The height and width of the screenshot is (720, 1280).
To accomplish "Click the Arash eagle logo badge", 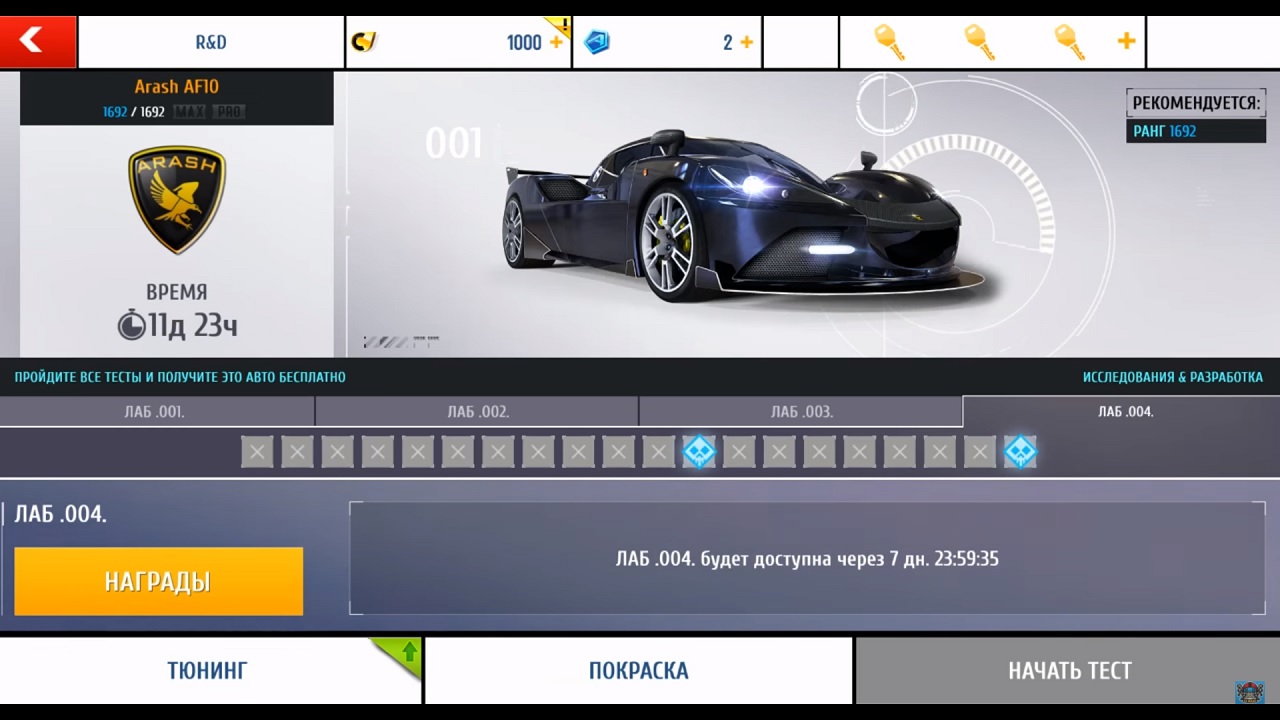I will coord(177,199).
